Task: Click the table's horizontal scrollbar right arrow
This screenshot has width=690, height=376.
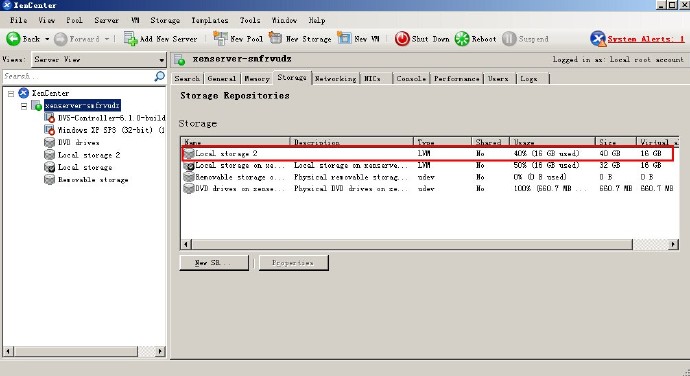Action: coord(673,244)
